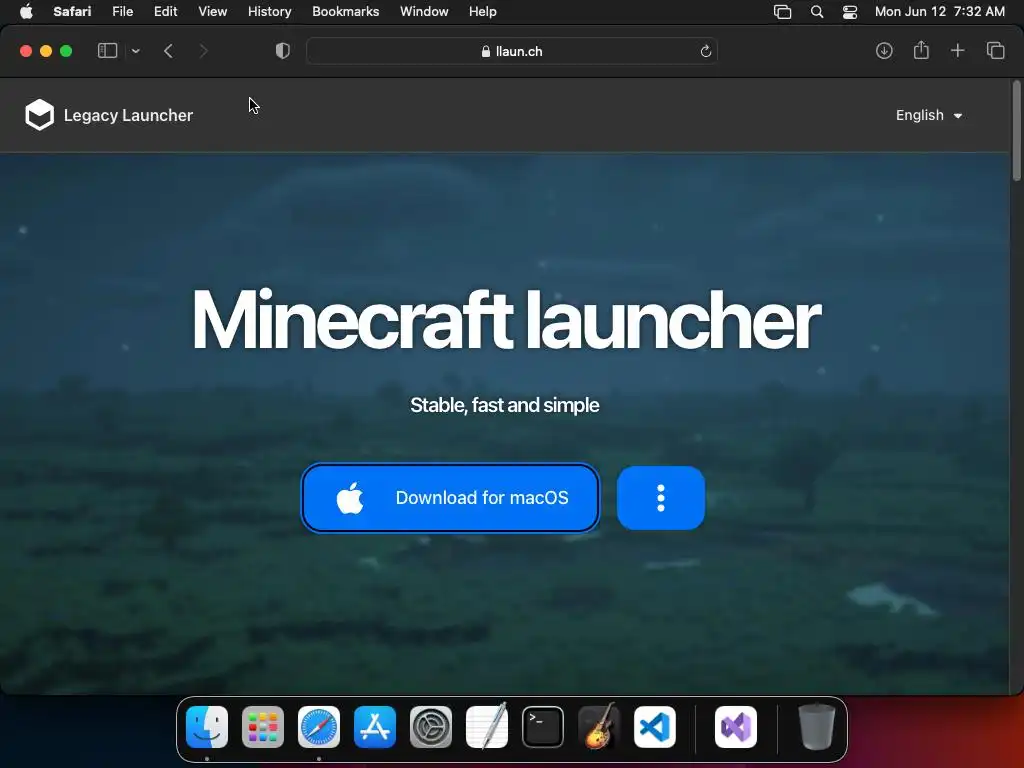Open the Help menu

(483, 11)
